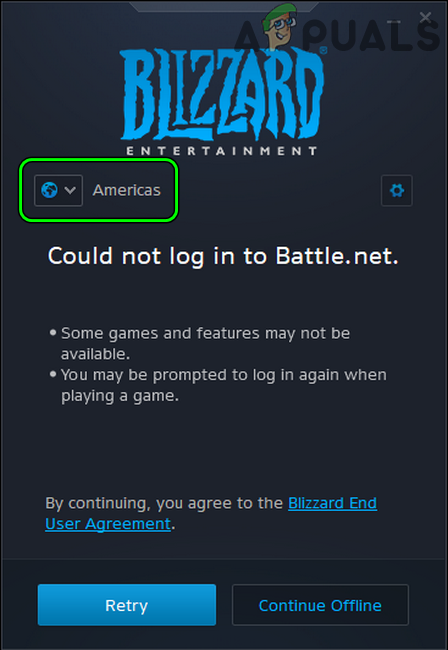Click the Some games and features bullet
The width and height of the screenshot is (448, 650).
click(199, 343)
